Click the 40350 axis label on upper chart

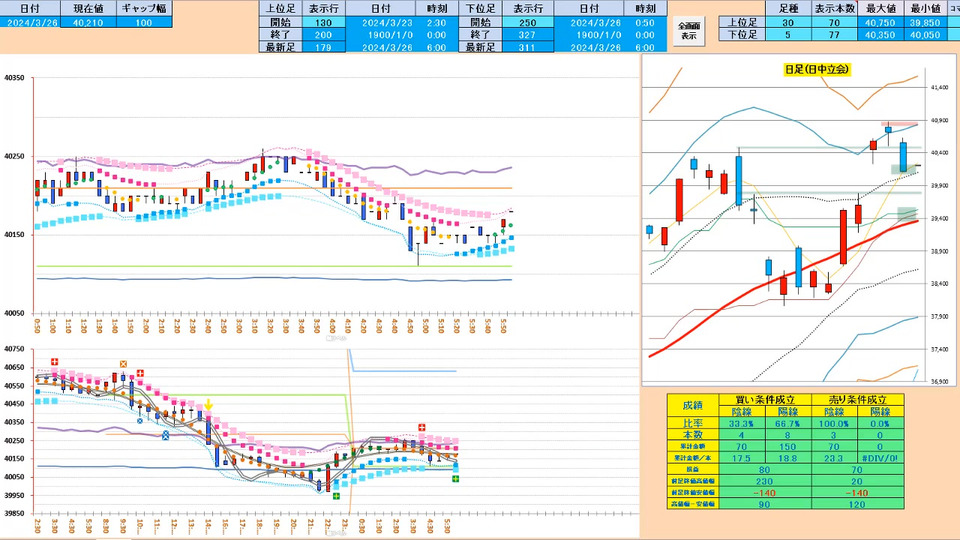pyautogui.click(x=14, y=78)
